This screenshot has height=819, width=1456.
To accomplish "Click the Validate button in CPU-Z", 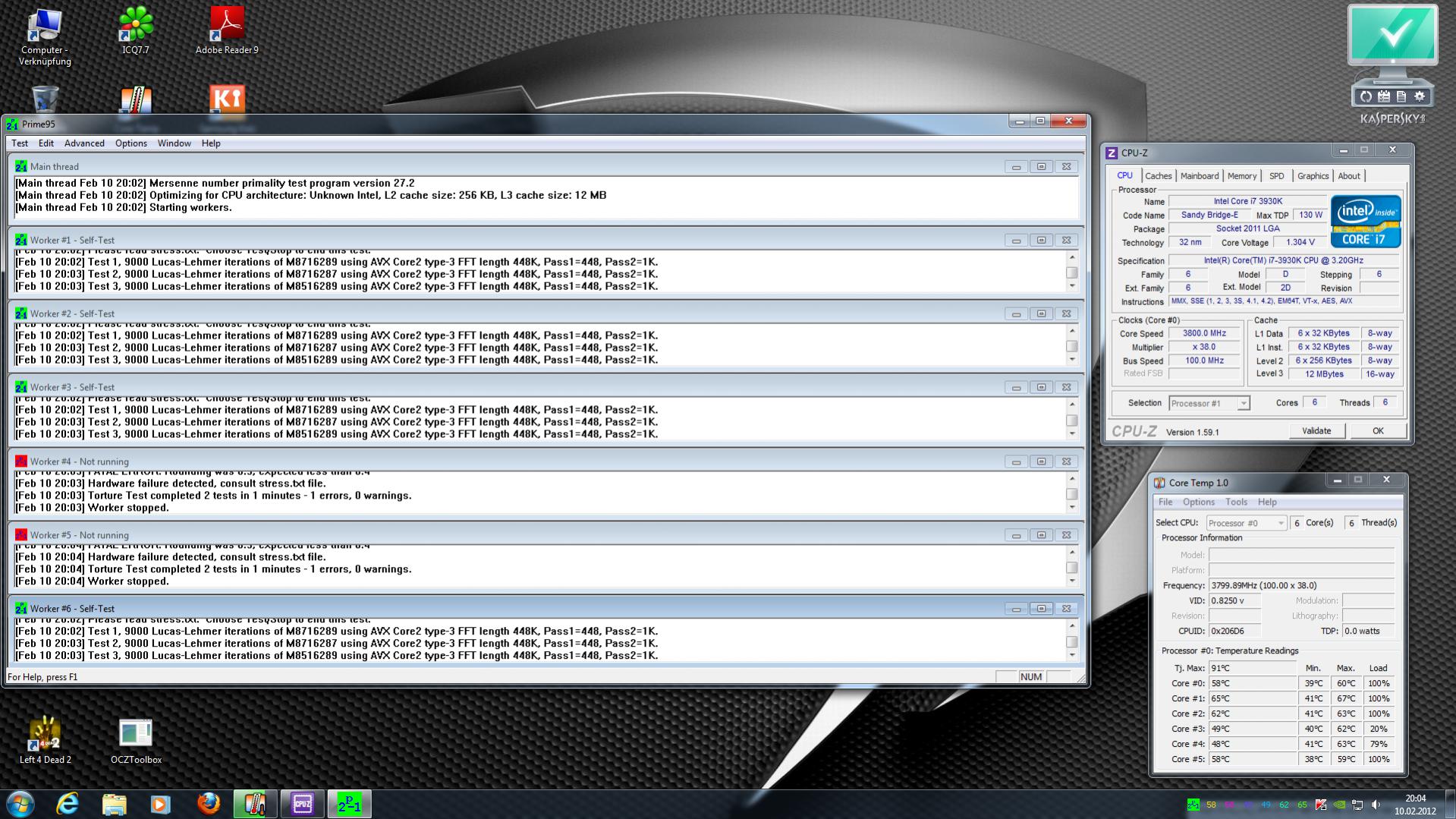I will (x=1316, y=430).
